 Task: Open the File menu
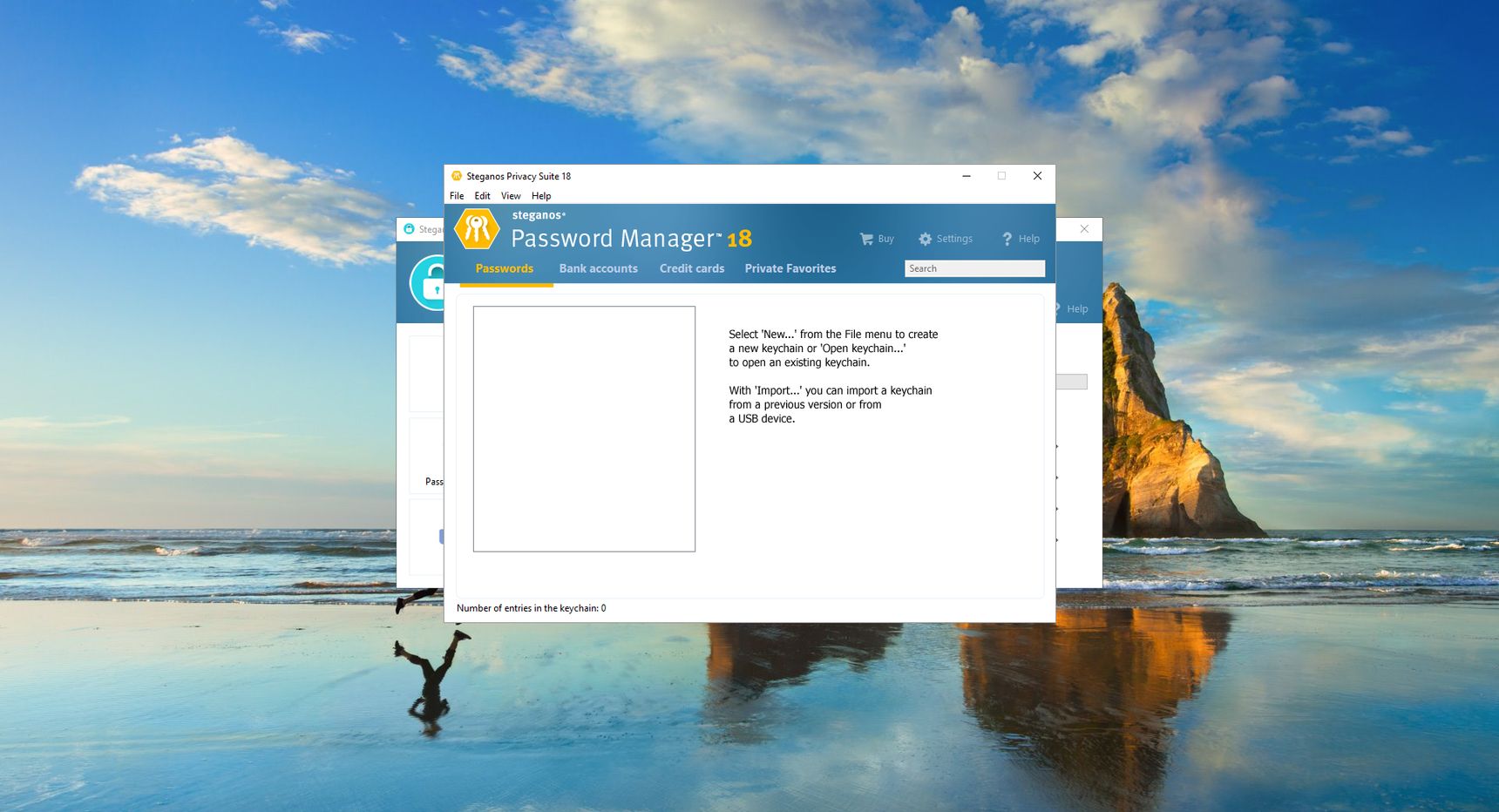457,196
